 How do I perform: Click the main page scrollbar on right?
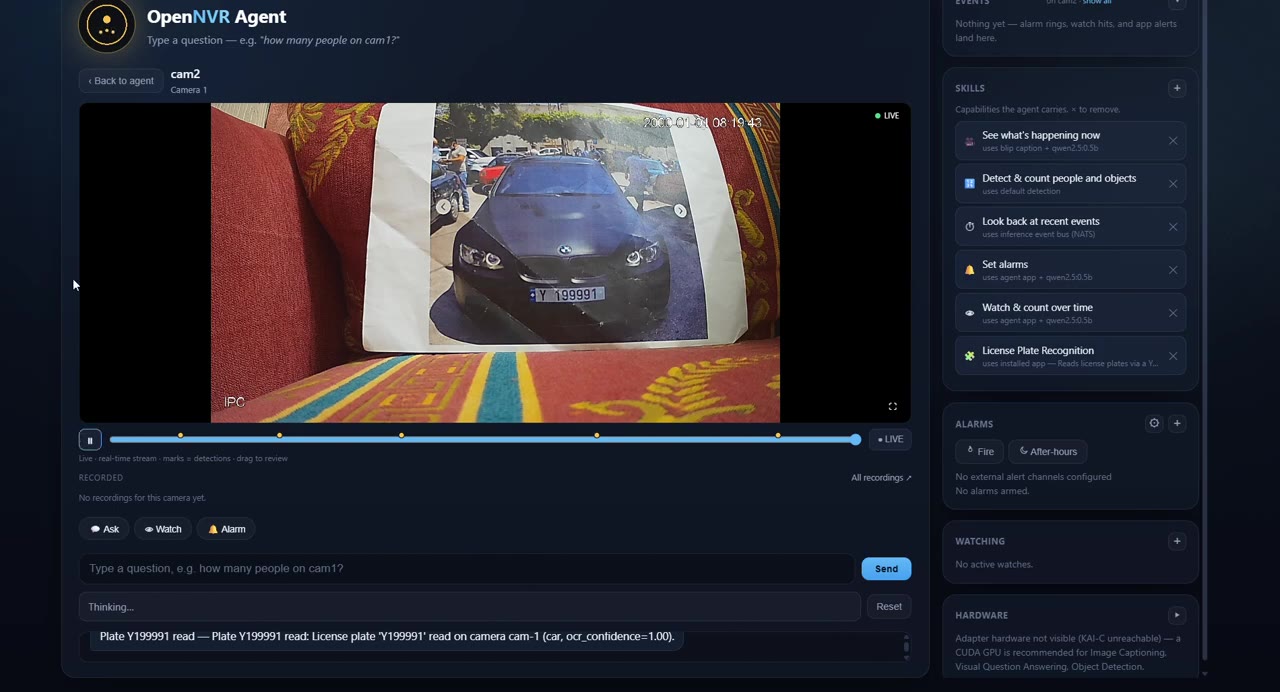pos(1204,330)
